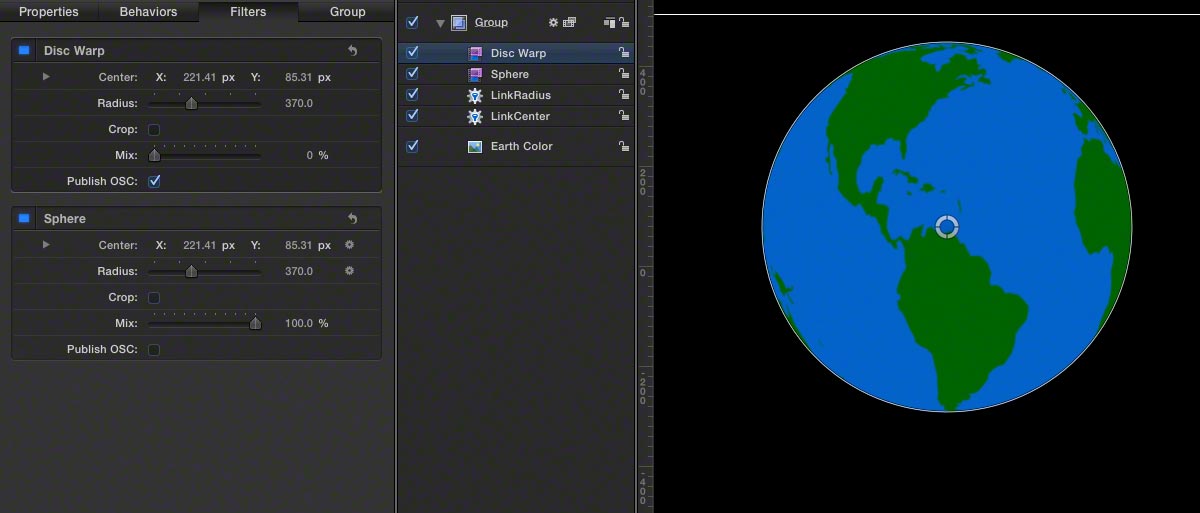Reset the Disc Warp filter parameters

352,50
